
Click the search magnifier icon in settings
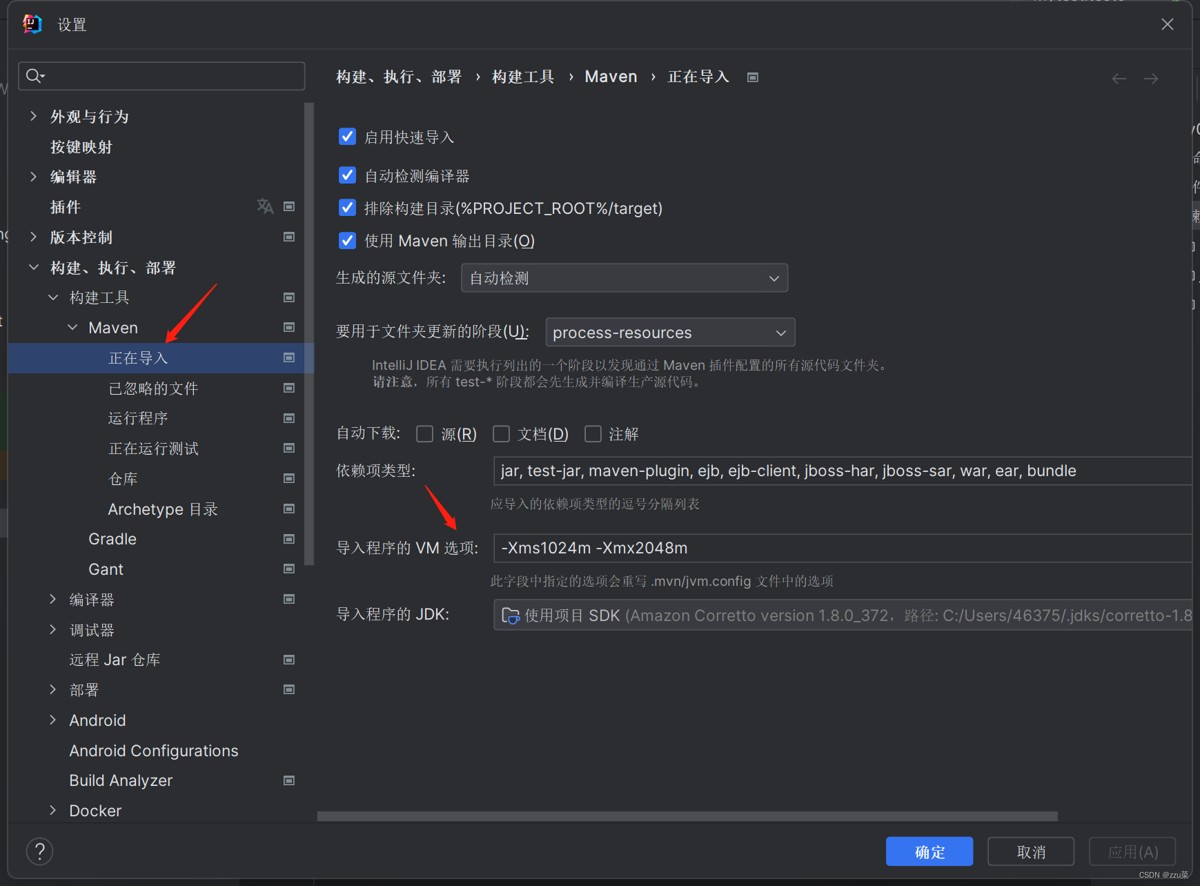pos(36,76)
